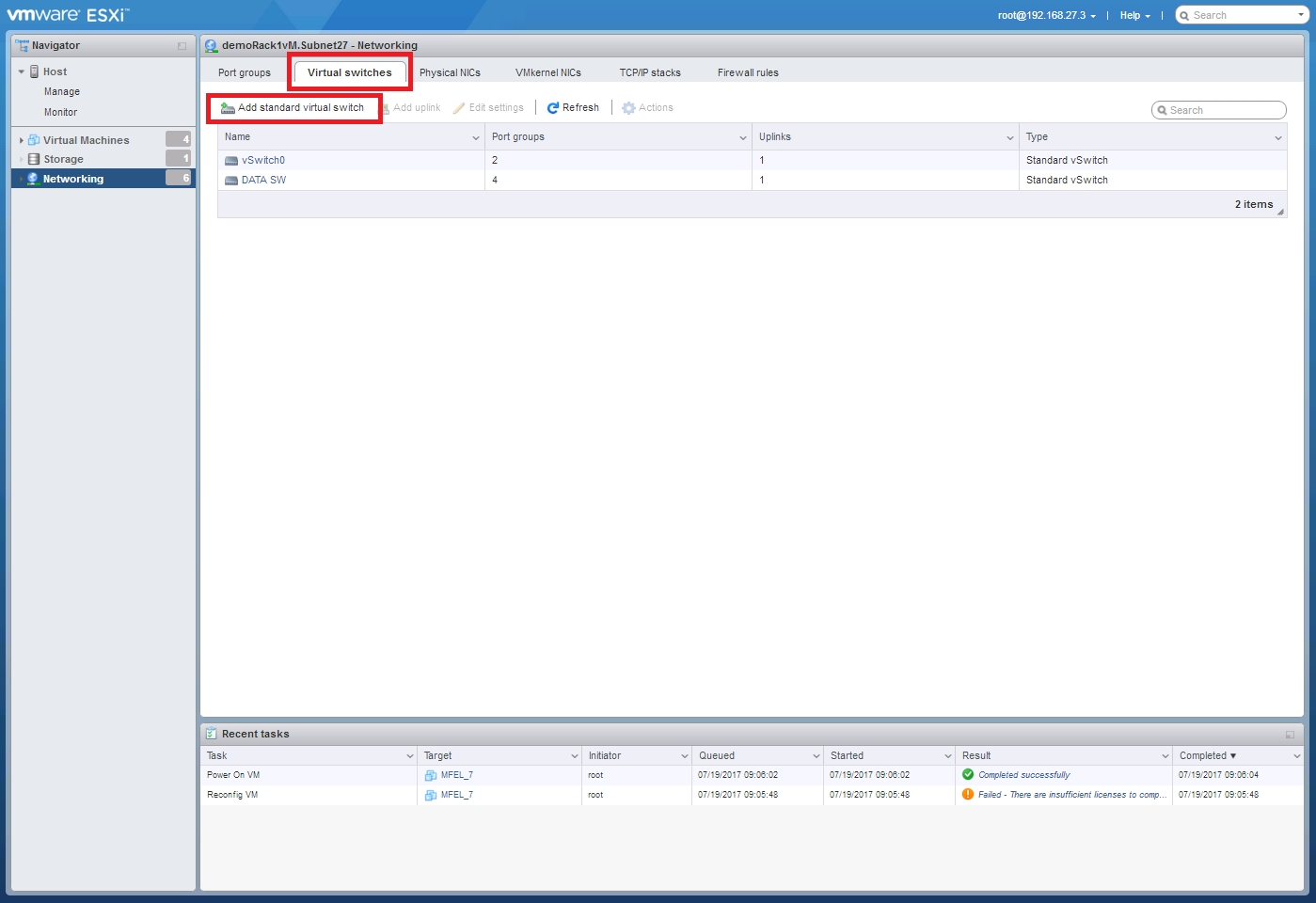
Task: Open Monitor under Host
Action: coord(60,113)
